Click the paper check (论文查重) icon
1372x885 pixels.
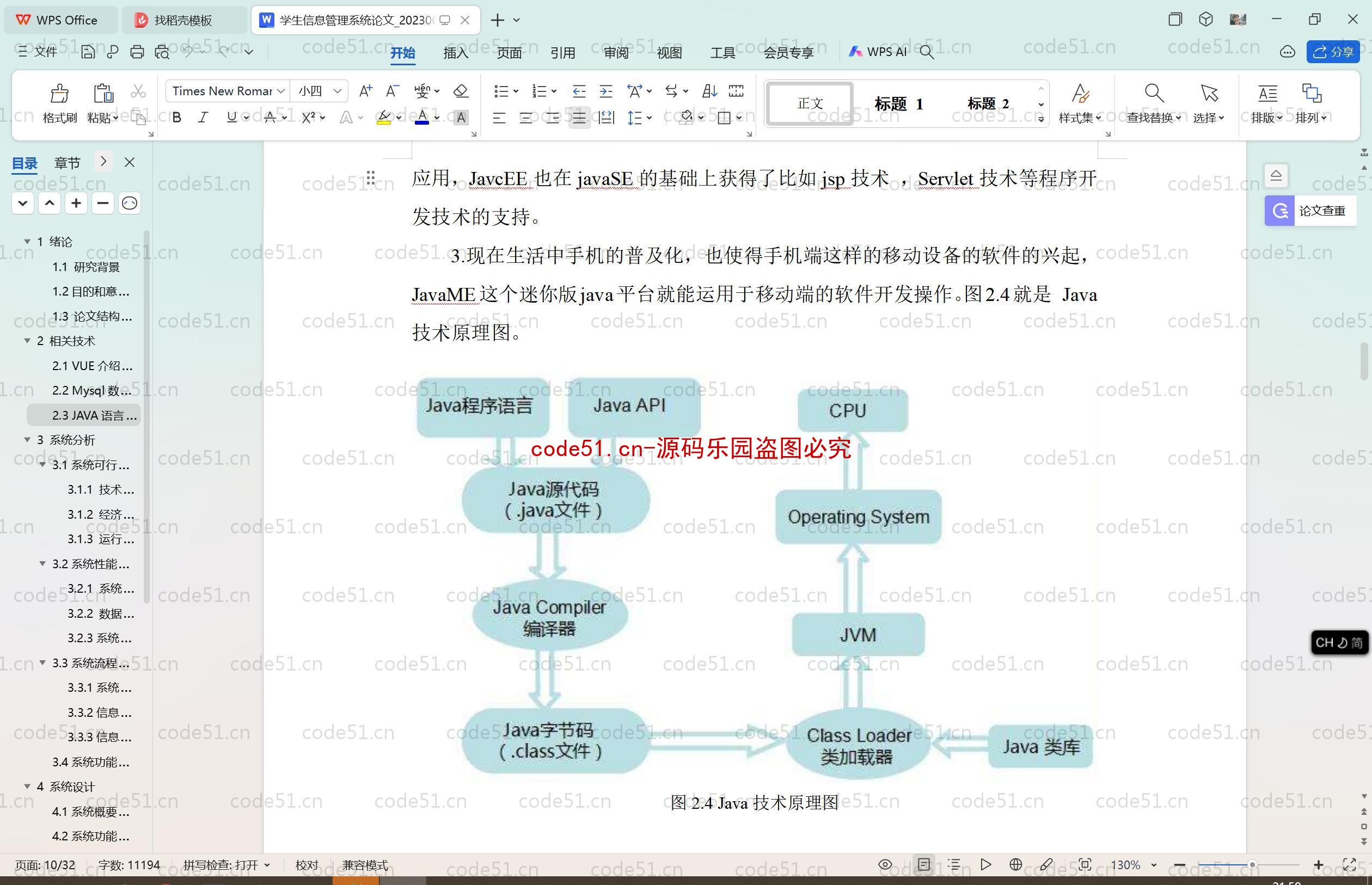1279,211
